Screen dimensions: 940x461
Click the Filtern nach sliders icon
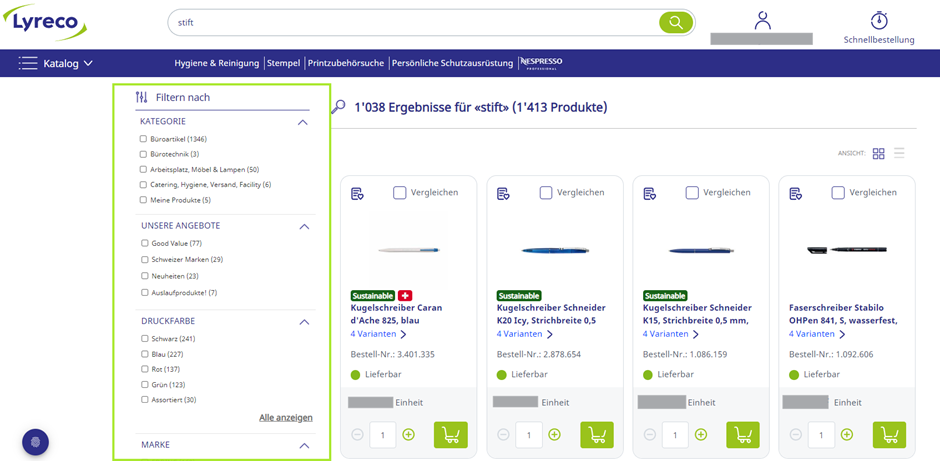[x=141, y=97]
